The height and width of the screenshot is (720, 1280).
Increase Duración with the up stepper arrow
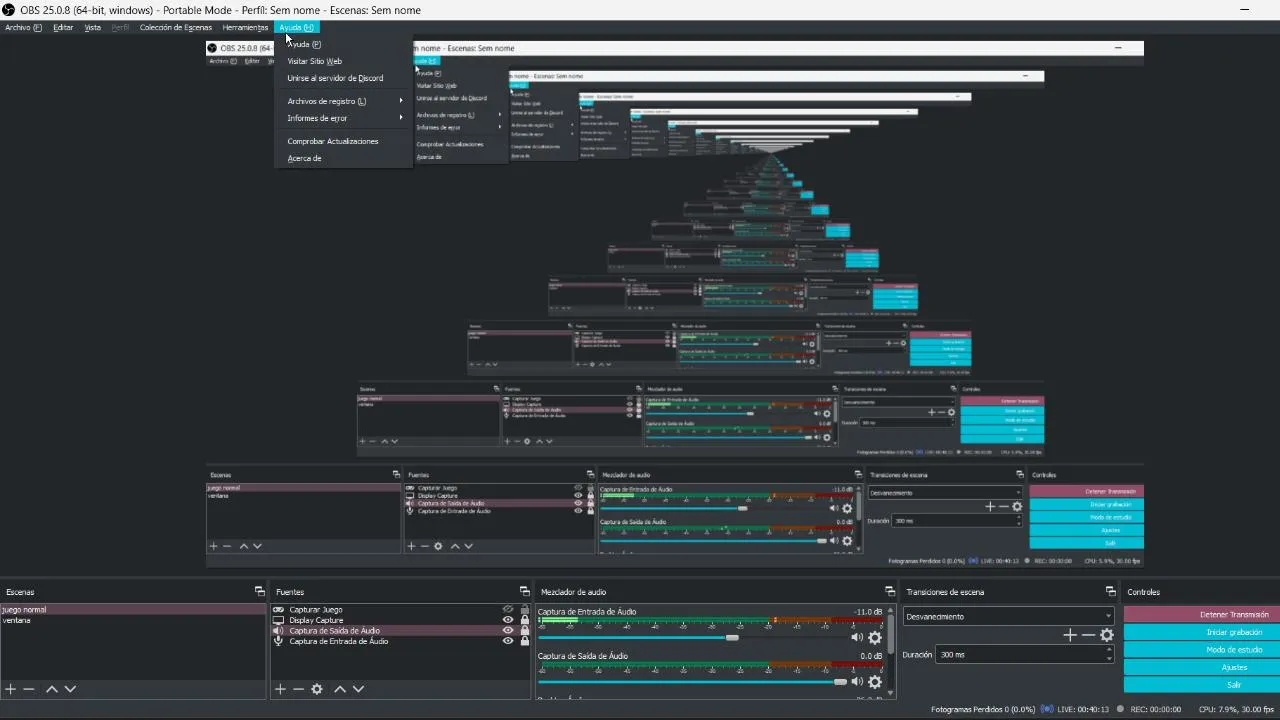(x=1109, y=650)
